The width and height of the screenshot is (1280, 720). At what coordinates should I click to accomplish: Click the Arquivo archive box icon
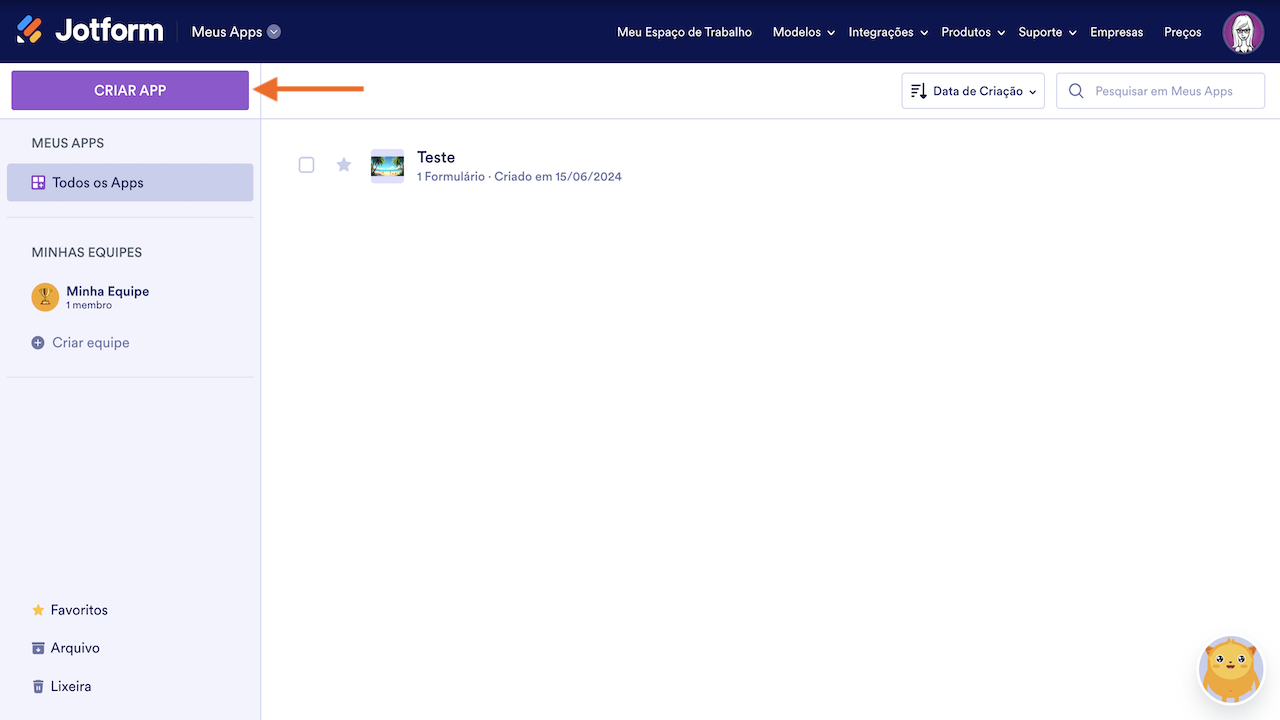(x=38, y=648)
